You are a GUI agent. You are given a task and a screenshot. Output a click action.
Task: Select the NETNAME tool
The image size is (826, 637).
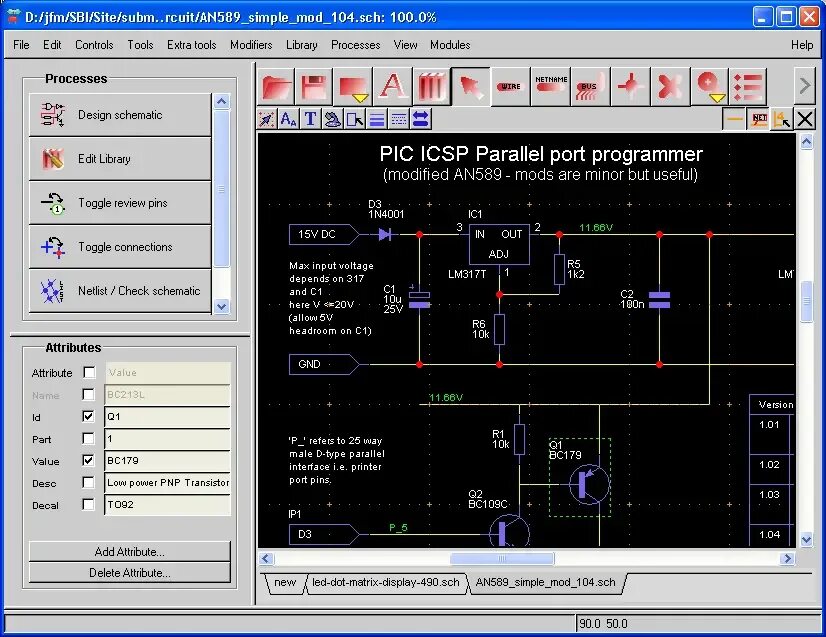(550, 86)
